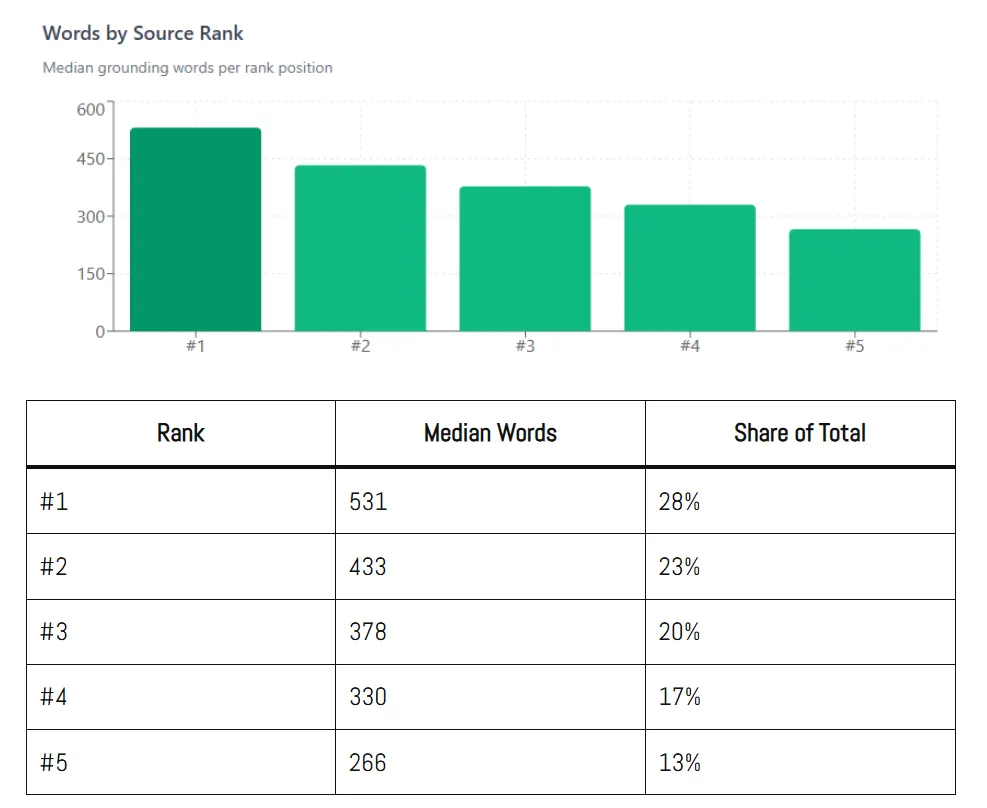Click the 'Words by Source Rank' title
Viewport: 987px width, 808px height.
143,33
